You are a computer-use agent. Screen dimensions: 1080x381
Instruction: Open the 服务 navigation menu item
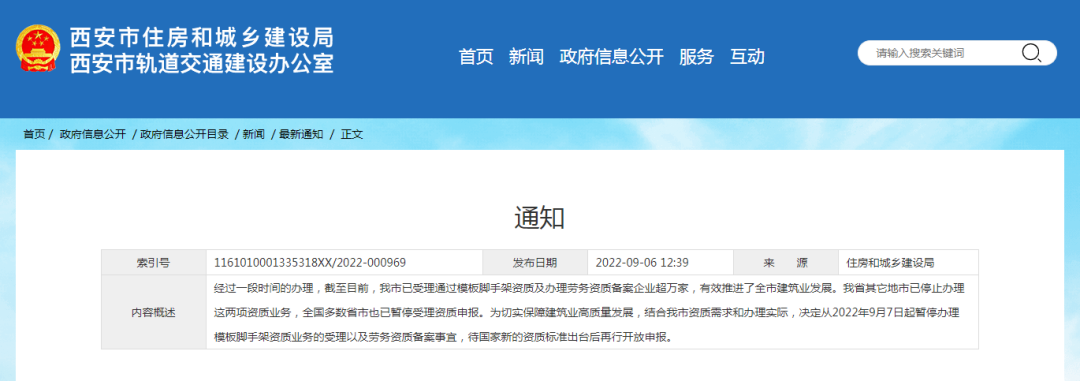coord(696,56)
